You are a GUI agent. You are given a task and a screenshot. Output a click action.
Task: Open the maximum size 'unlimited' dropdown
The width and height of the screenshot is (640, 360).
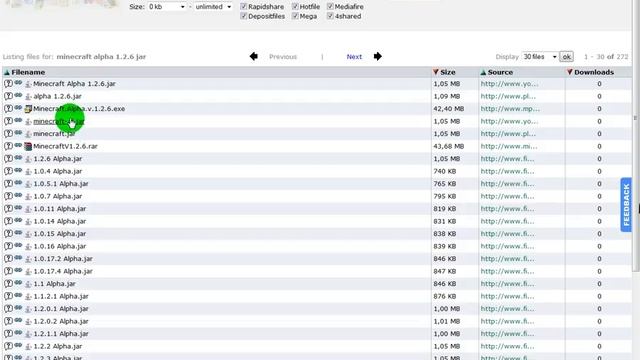pos(213,7)
